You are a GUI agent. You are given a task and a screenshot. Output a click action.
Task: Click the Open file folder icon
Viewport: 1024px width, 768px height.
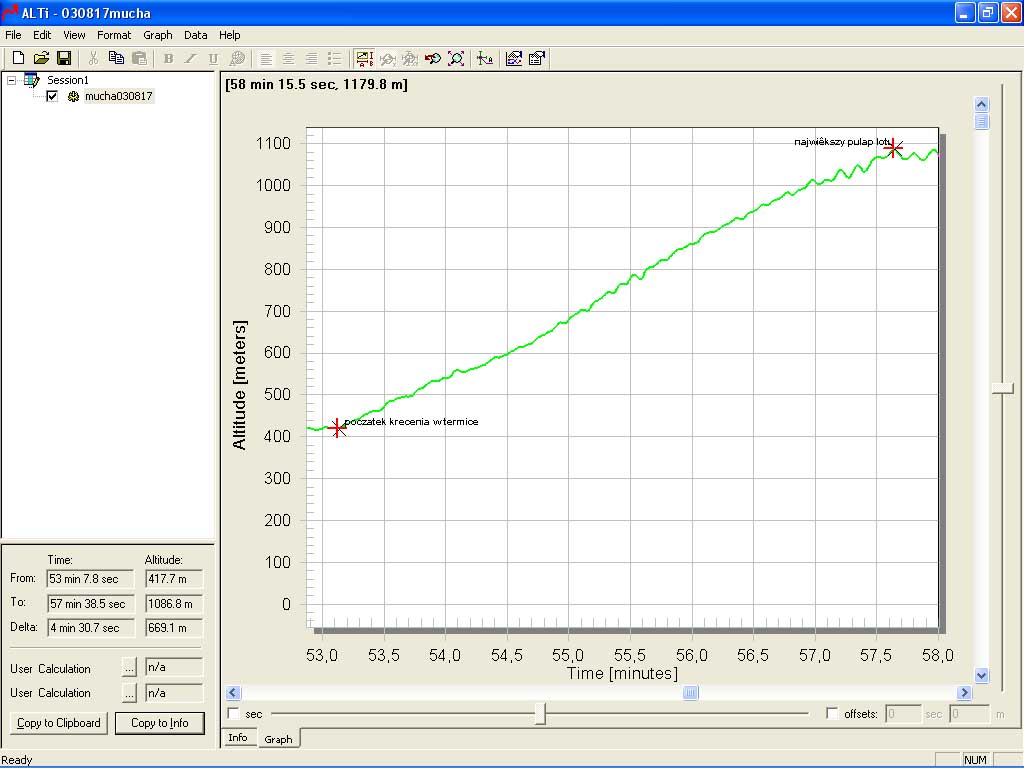(41, 58)
